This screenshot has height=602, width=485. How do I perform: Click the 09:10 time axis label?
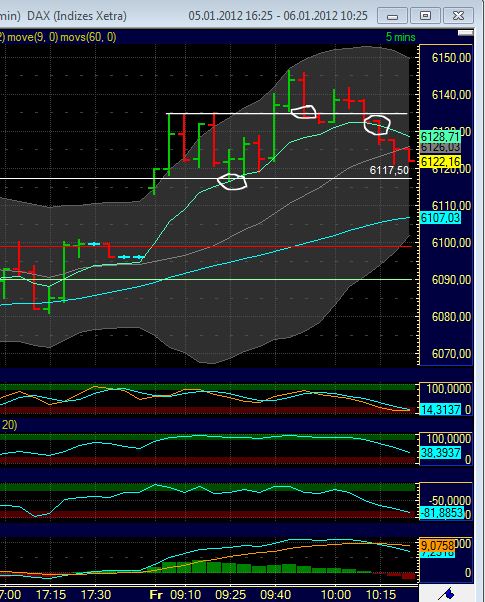point(185,595)
